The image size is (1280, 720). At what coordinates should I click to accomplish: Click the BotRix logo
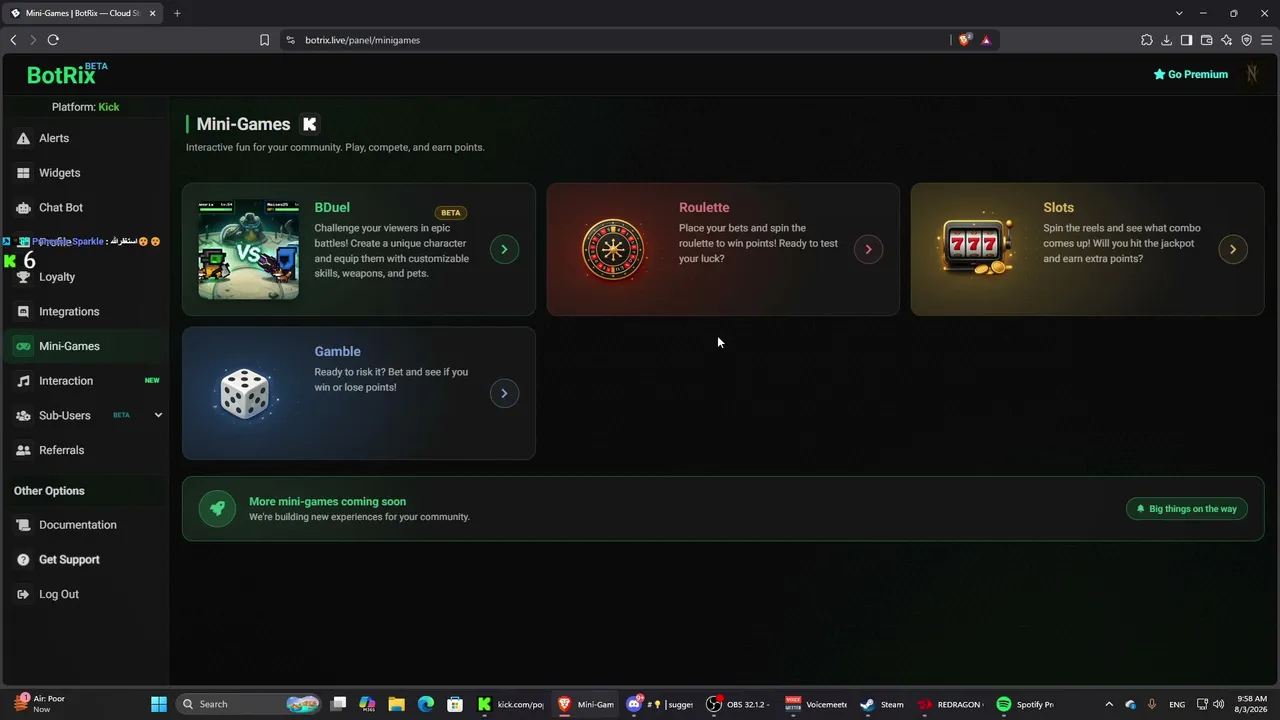point(67,74)
